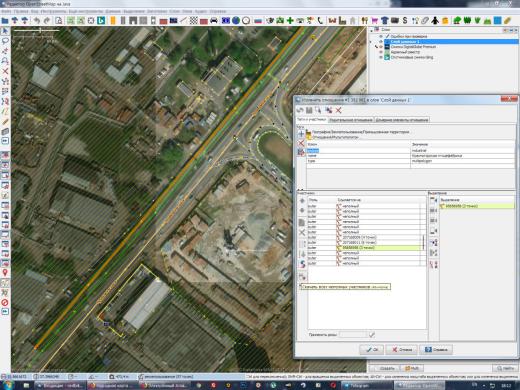
Task: Select the 'multipolygon' value cell
Action: [x=462, y=161]
